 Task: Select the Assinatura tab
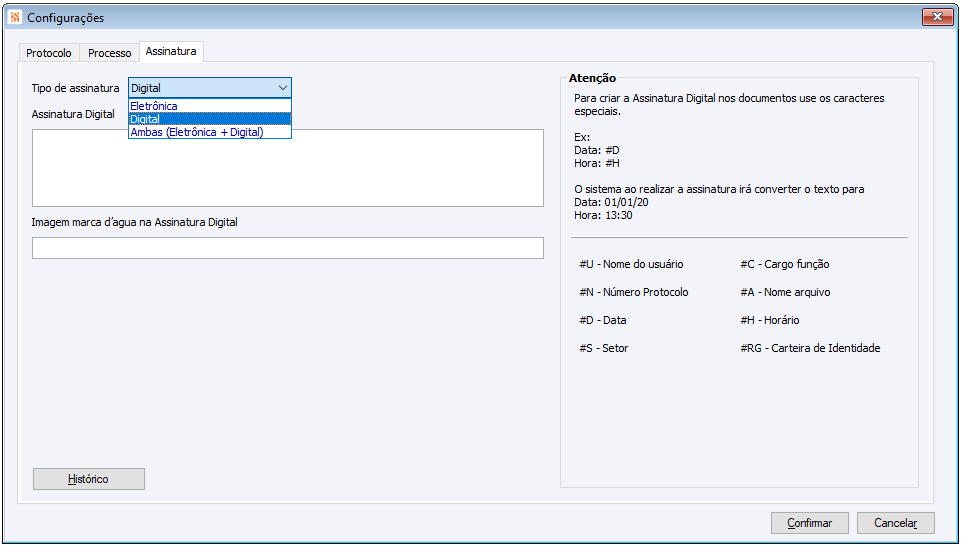coord(171,51)
